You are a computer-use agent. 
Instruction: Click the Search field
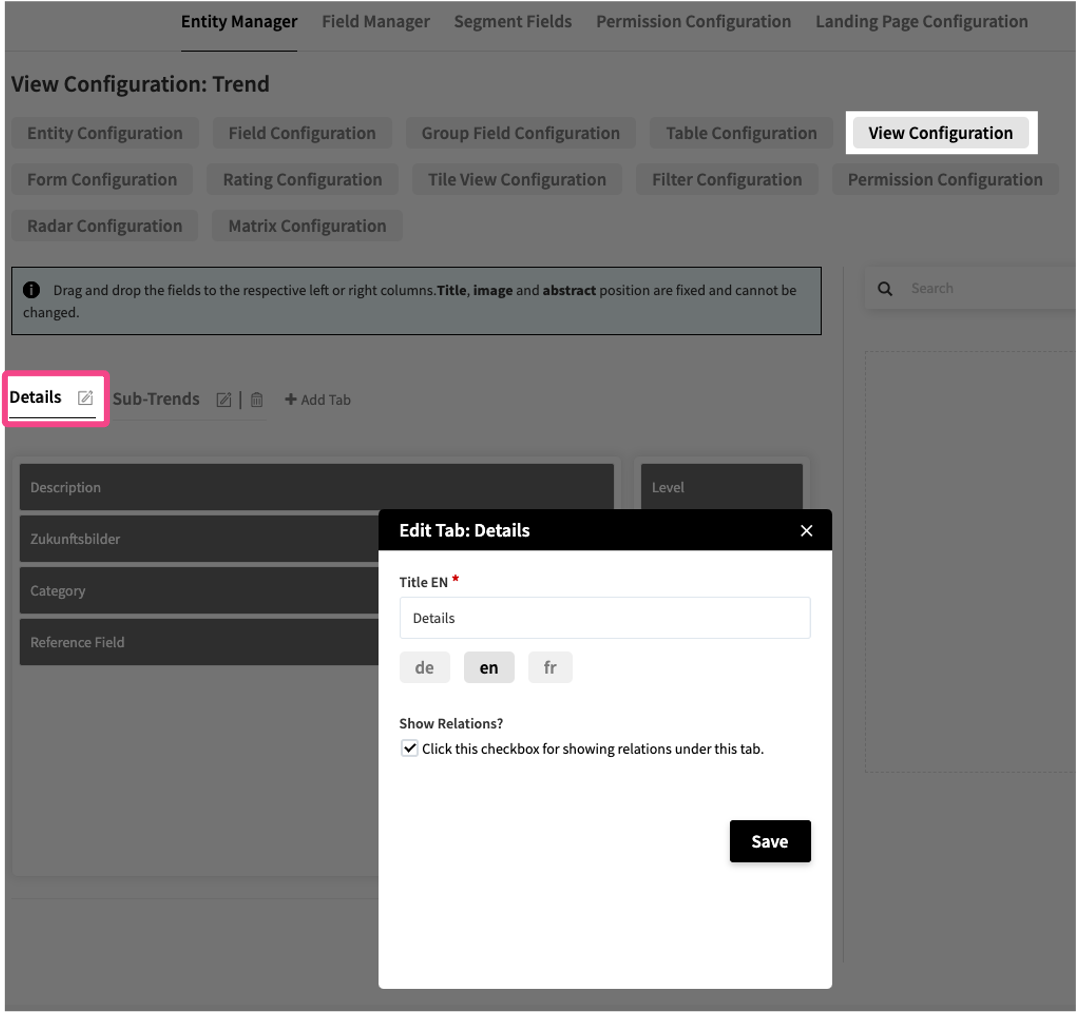(x=980, y=289)
